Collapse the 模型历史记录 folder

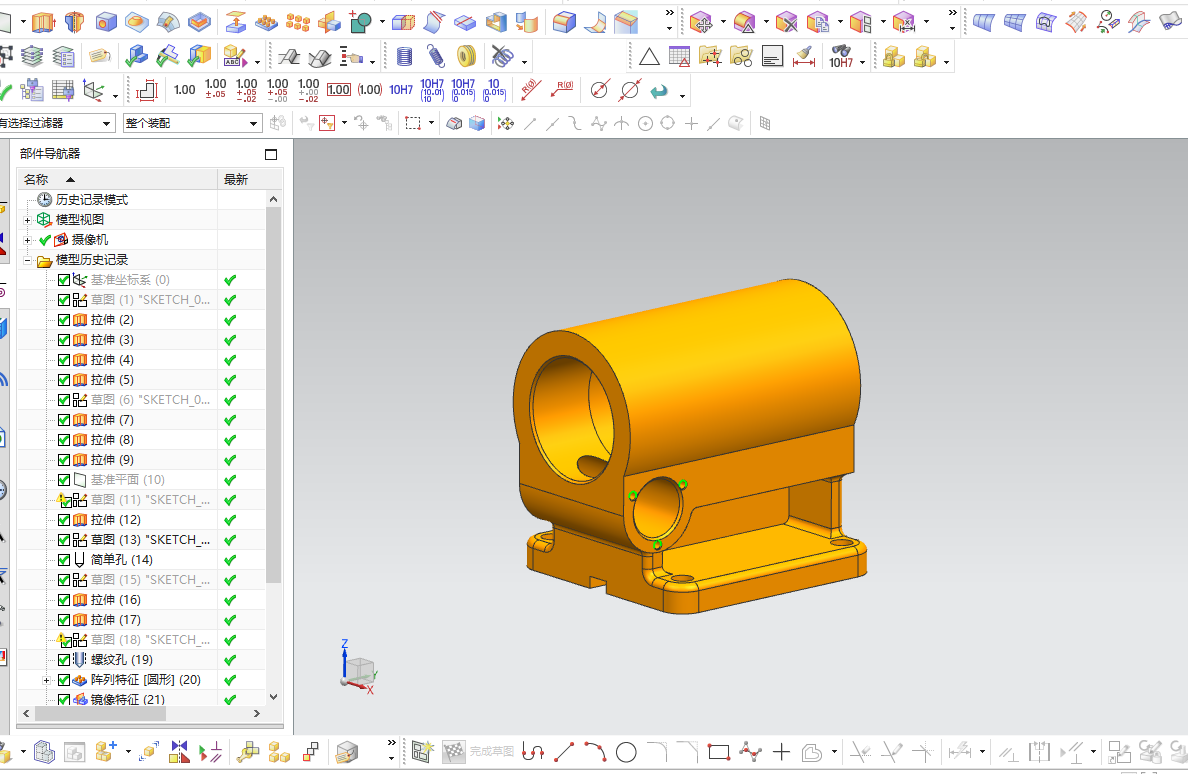point(27,260)
